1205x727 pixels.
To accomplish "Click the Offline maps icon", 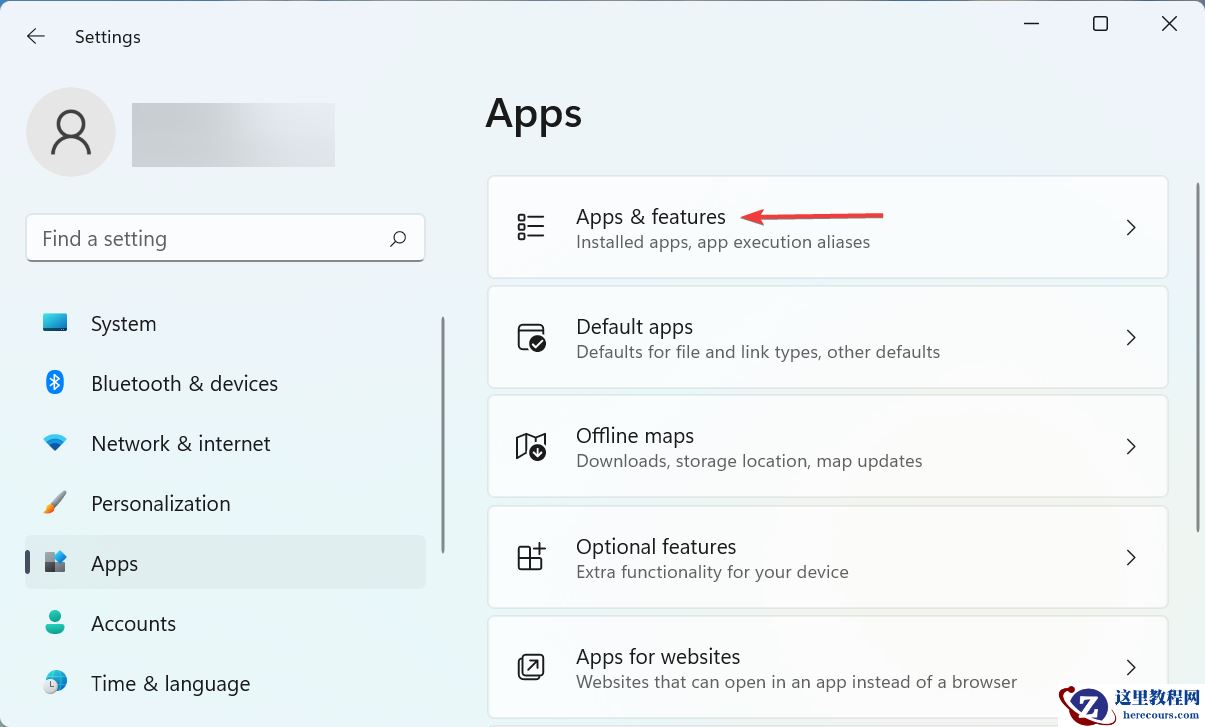I will coord(531,447).
